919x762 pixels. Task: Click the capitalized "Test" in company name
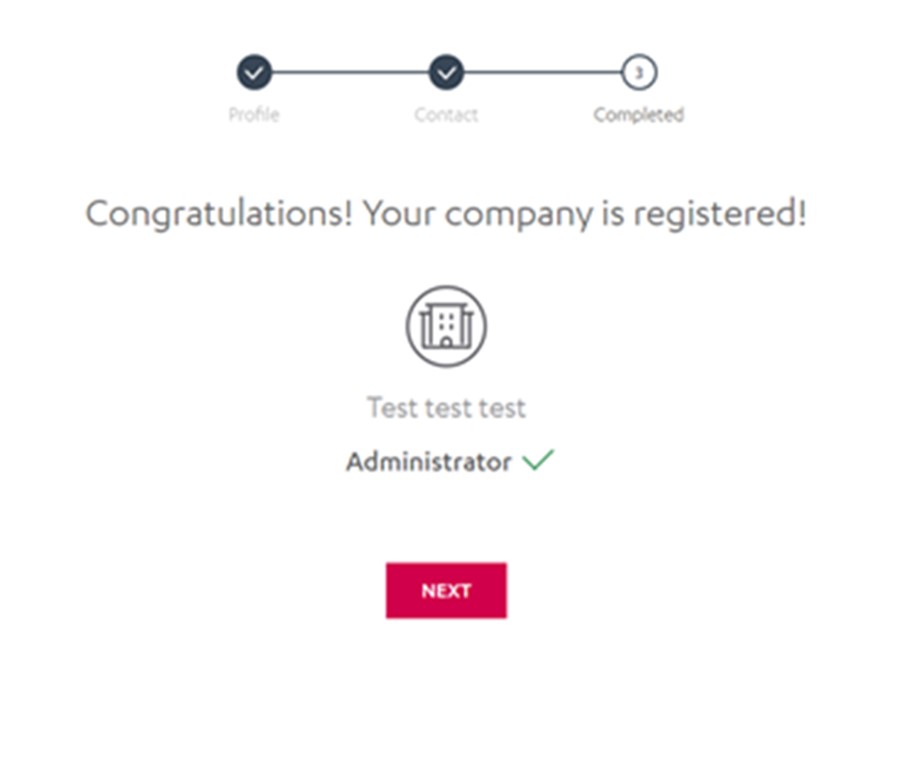(x=390, y=408)
